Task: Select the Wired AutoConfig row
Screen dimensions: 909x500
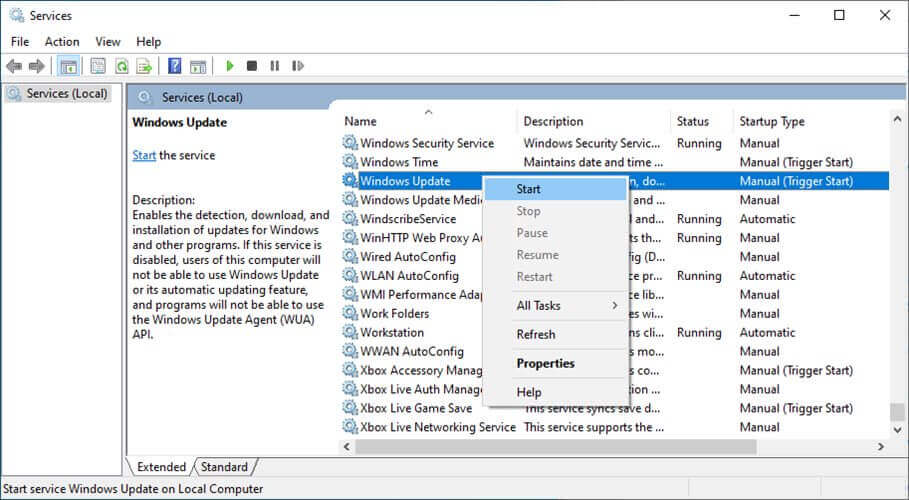Action: [614, 256]
